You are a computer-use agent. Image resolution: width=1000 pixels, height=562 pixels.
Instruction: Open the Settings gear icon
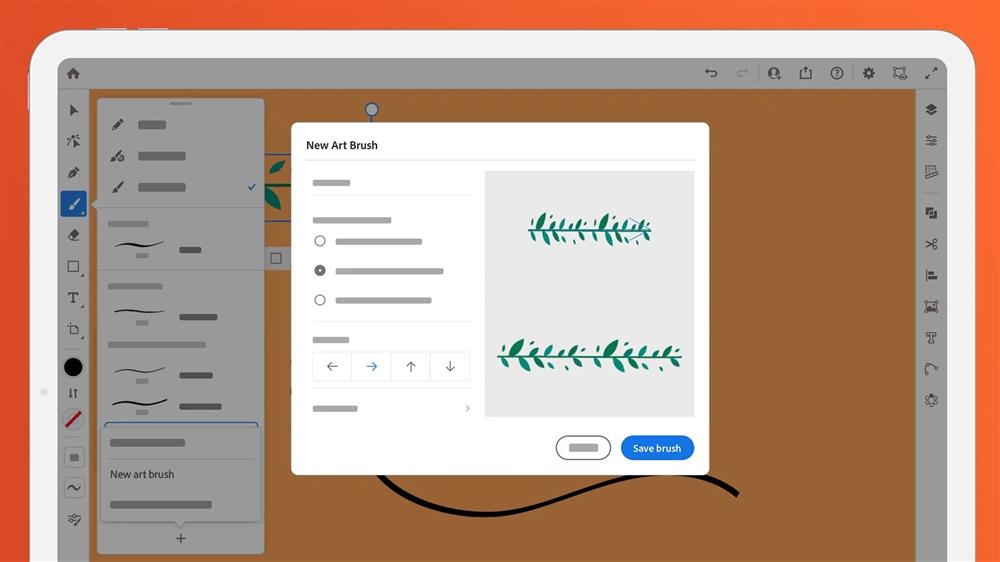coord(868,73)
